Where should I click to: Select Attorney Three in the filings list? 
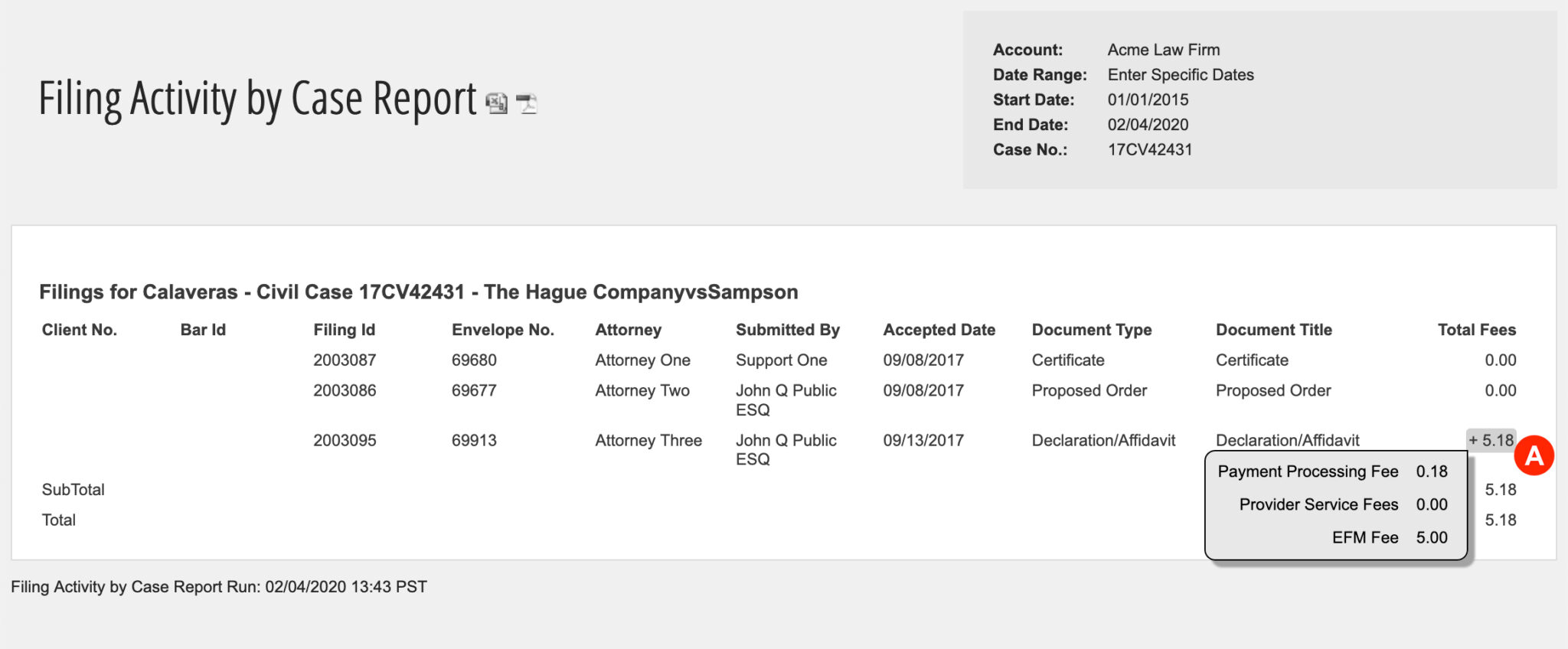[x=648, y=440]
